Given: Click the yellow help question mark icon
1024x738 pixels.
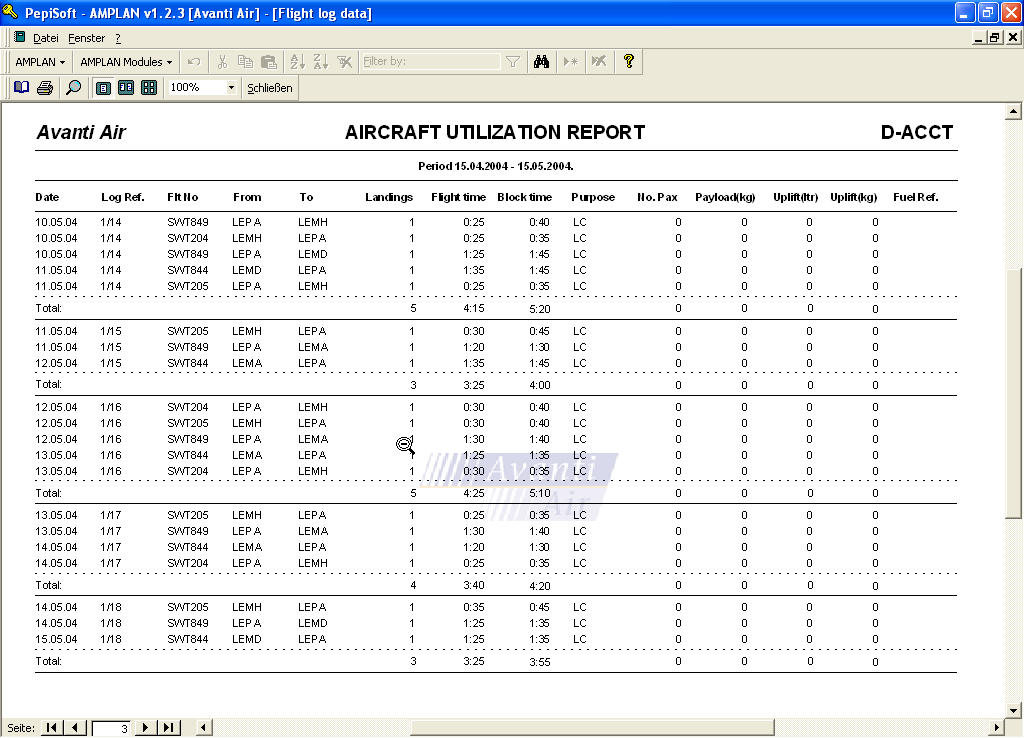Looking at the screenshot, I should point(628,62).
